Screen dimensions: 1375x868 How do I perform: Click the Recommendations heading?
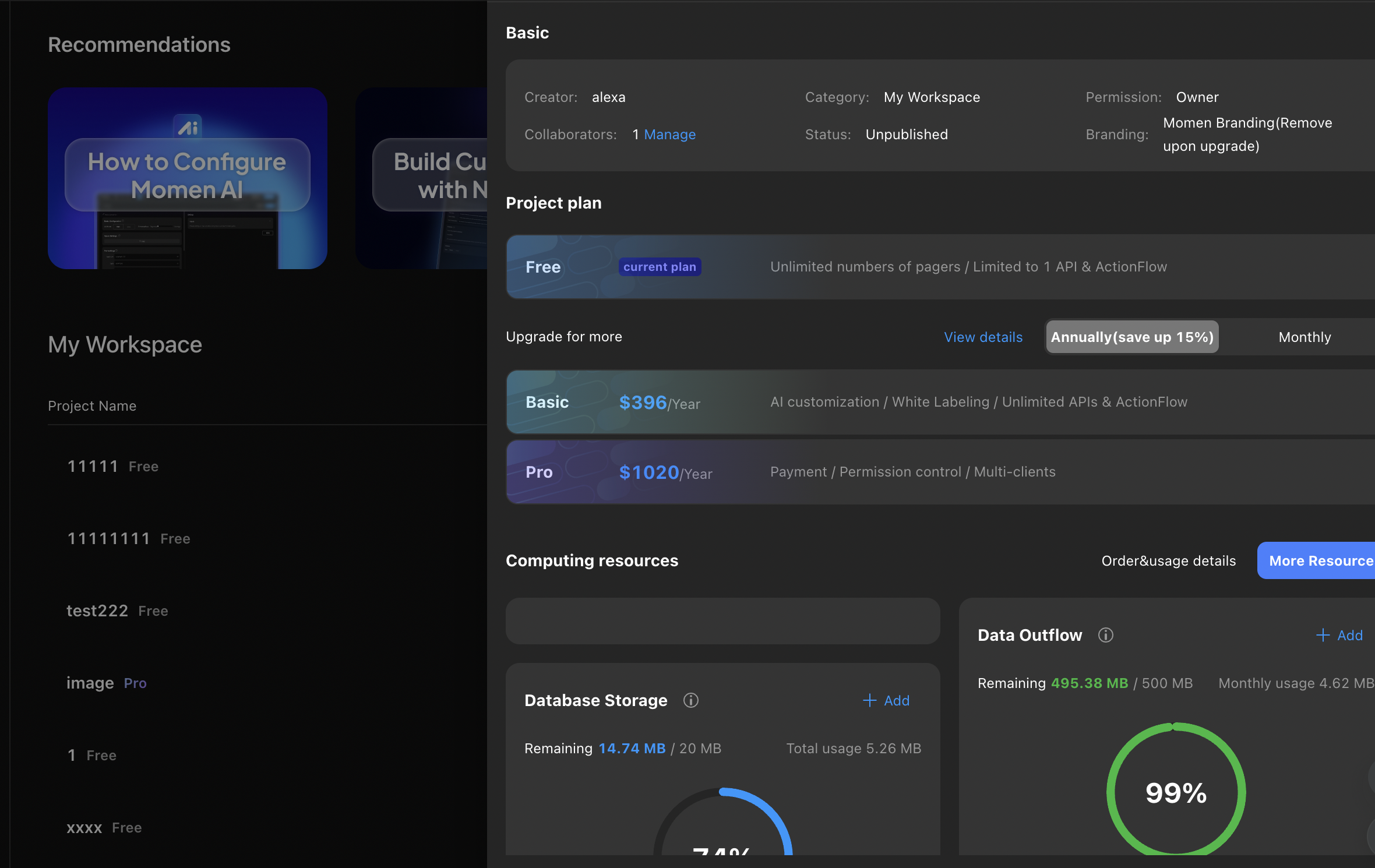pyautogui.click(x=139, y=45)
